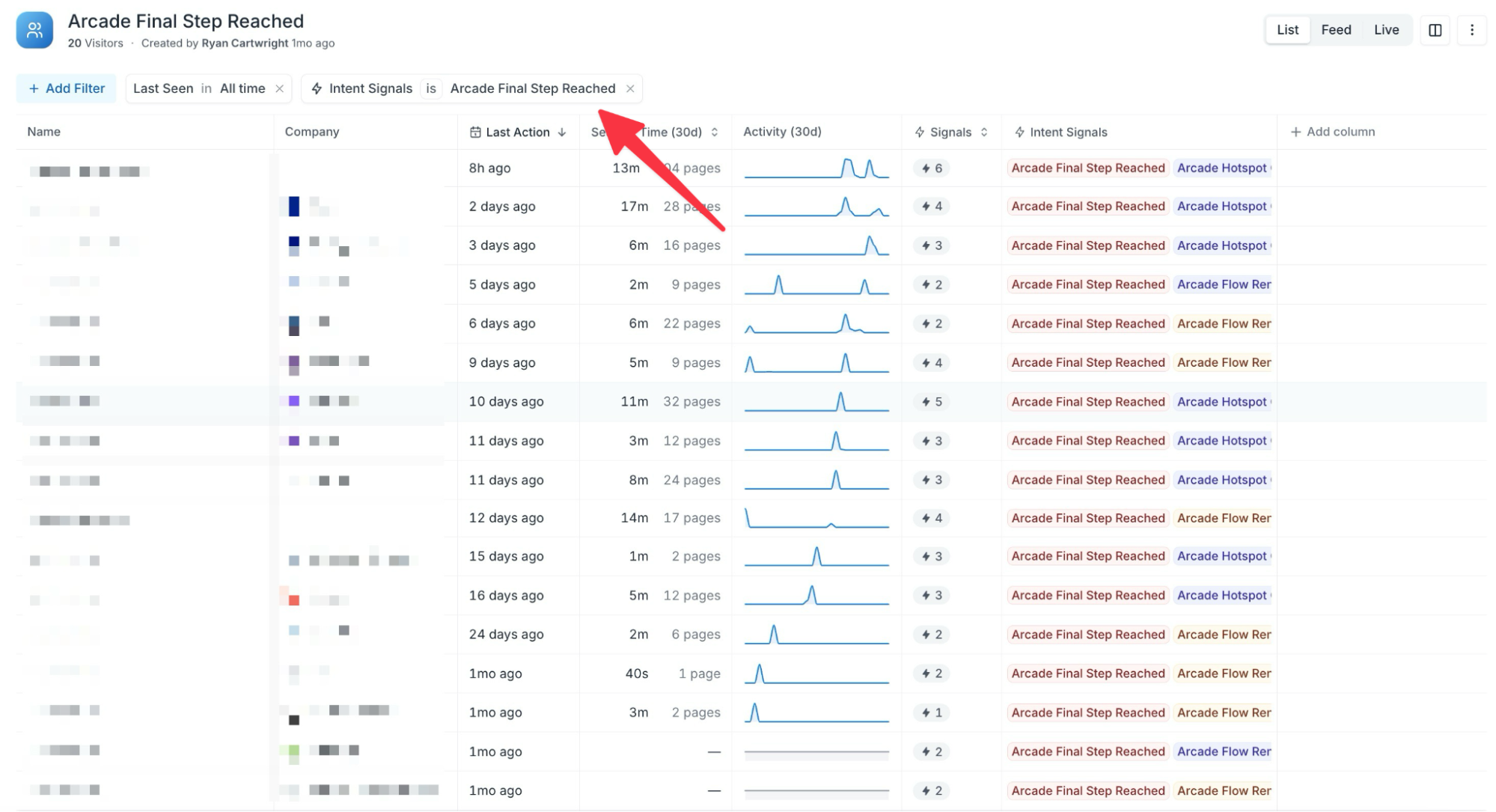
Task: Sort by Last Action descending arrow
Action: [x=562, y=132]
